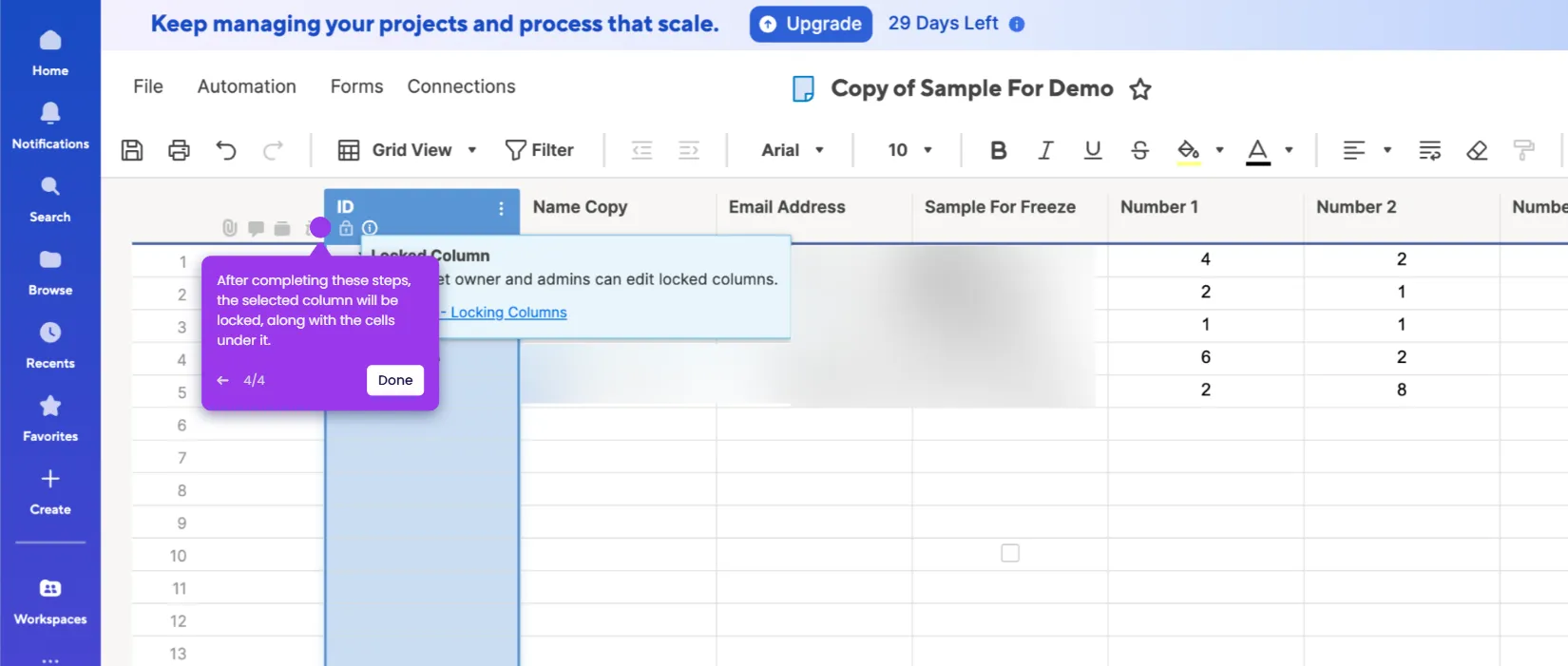Click Done in the tutorial popup
The image size is (1568, 666).
coord(395,380)
